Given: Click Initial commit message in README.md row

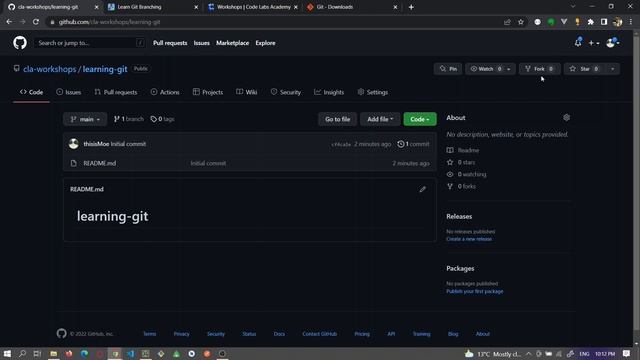Looking at the screenshot, I should point(208,163).
